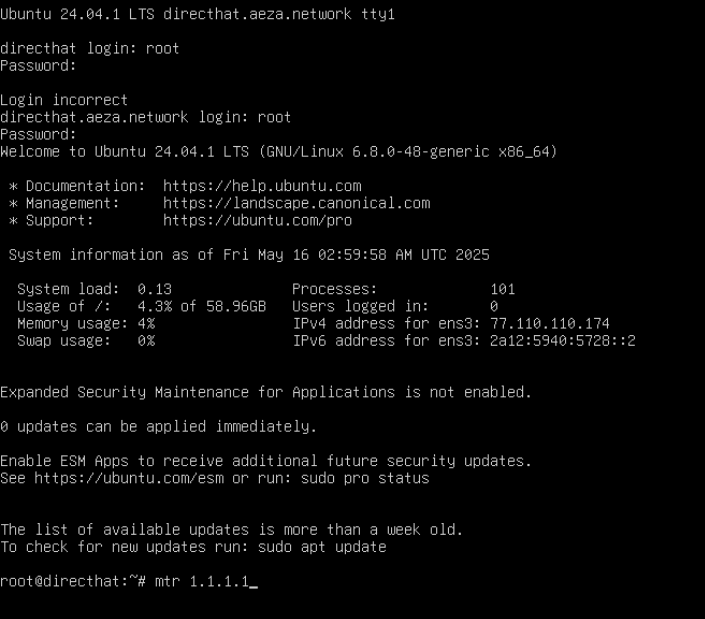
Task: Click the "sudo apt update" command text
Action: click(322, 547)
